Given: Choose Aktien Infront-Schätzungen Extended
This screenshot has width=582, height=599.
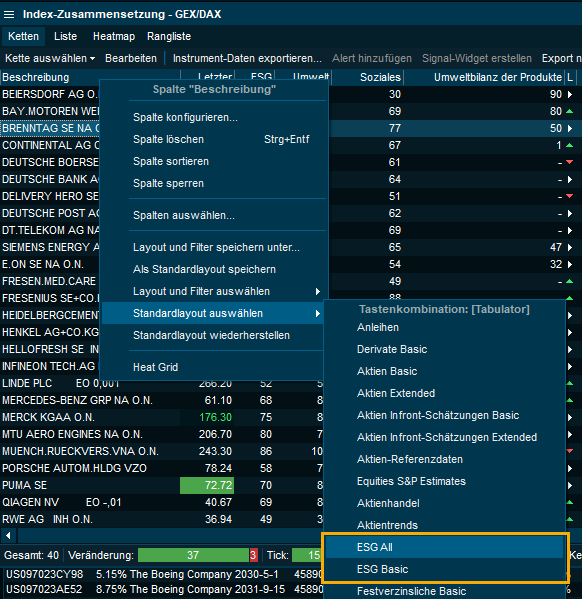Looking at the screenshot, I should click(x=444, y=437).
